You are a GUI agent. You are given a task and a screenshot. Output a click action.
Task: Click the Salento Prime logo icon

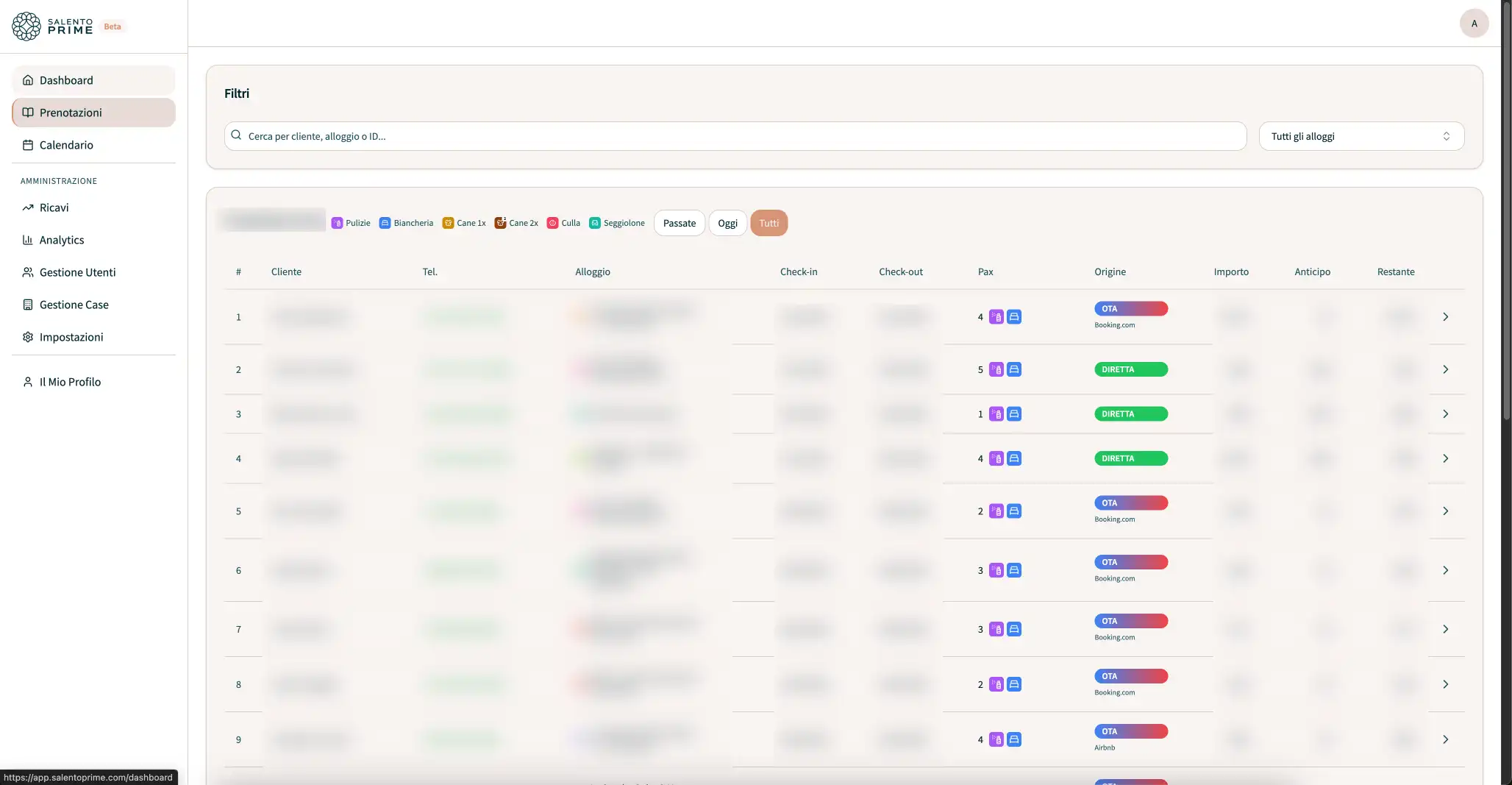coord(26,26)
